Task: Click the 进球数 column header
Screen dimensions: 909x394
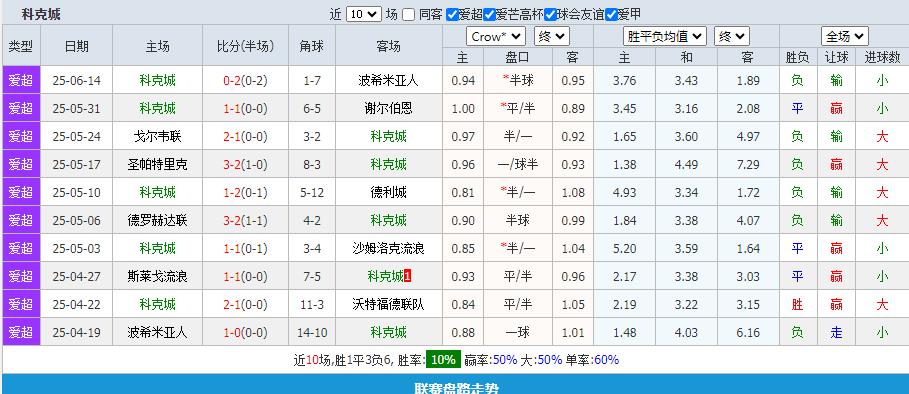Action: coord(882,57)
